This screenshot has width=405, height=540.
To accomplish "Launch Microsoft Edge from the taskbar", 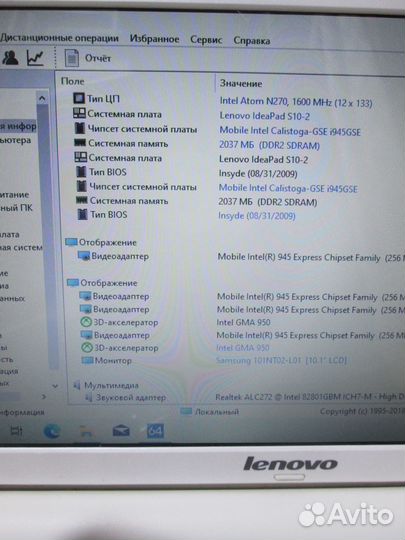I will pyautogui.click(x=52, y=431).
